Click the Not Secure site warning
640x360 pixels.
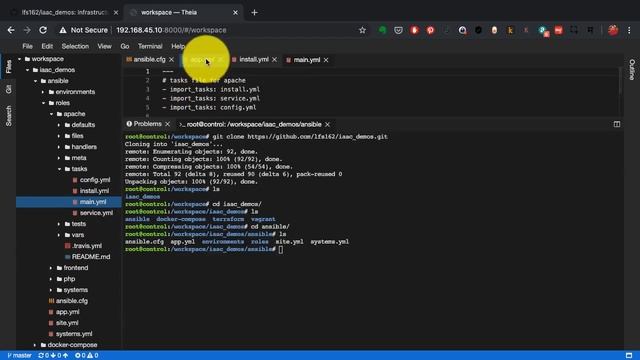tap(84, 30)
